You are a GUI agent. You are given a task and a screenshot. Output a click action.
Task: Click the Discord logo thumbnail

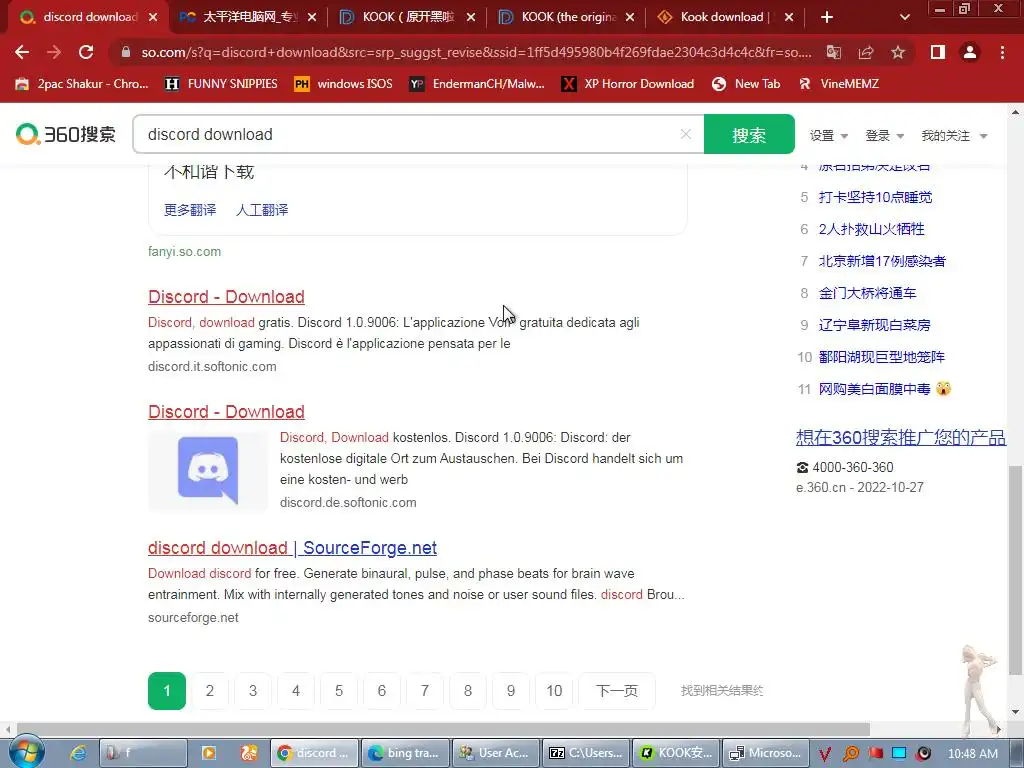tap(208, 470)
